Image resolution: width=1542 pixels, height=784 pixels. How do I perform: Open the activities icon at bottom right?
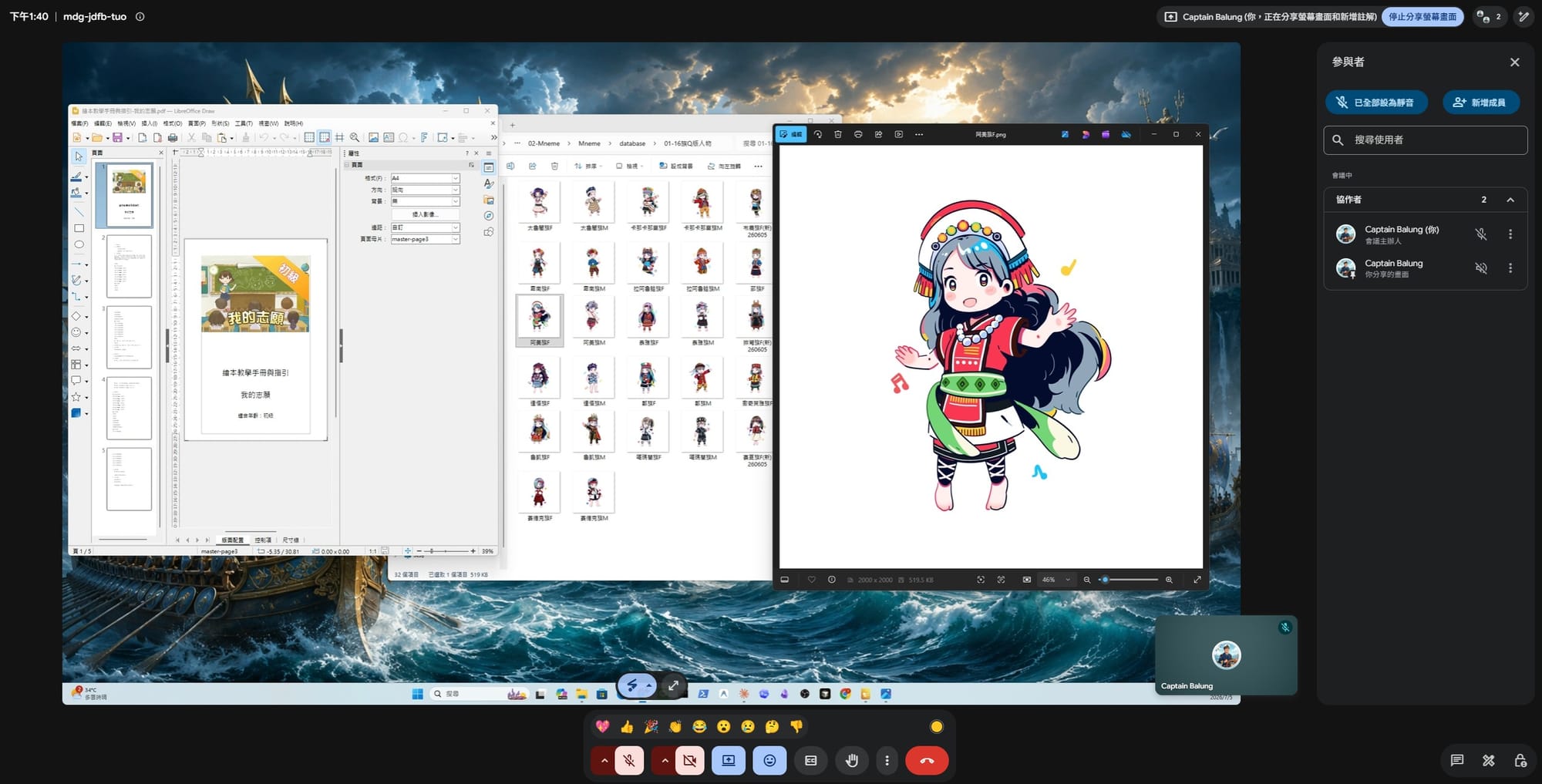(1489, 761)
